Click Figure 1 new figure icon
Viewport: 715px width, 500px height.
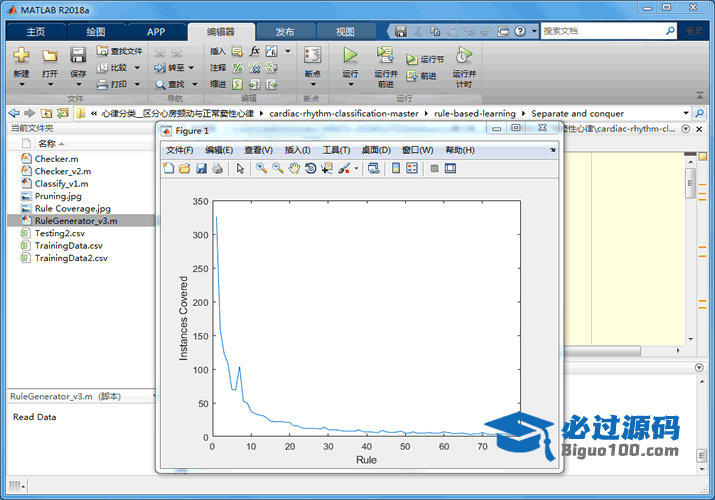pos(169,168)
